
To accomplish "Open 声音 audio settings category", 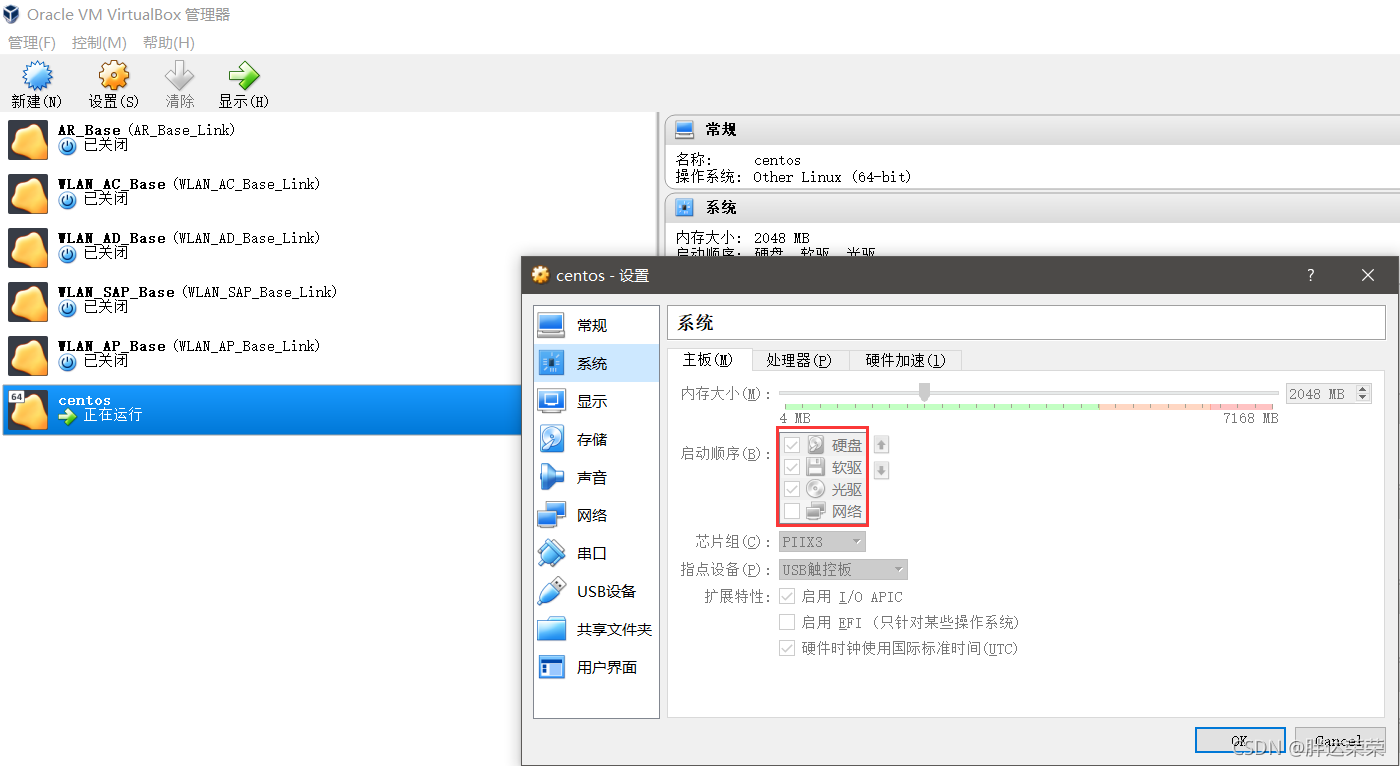I will 596,477.
